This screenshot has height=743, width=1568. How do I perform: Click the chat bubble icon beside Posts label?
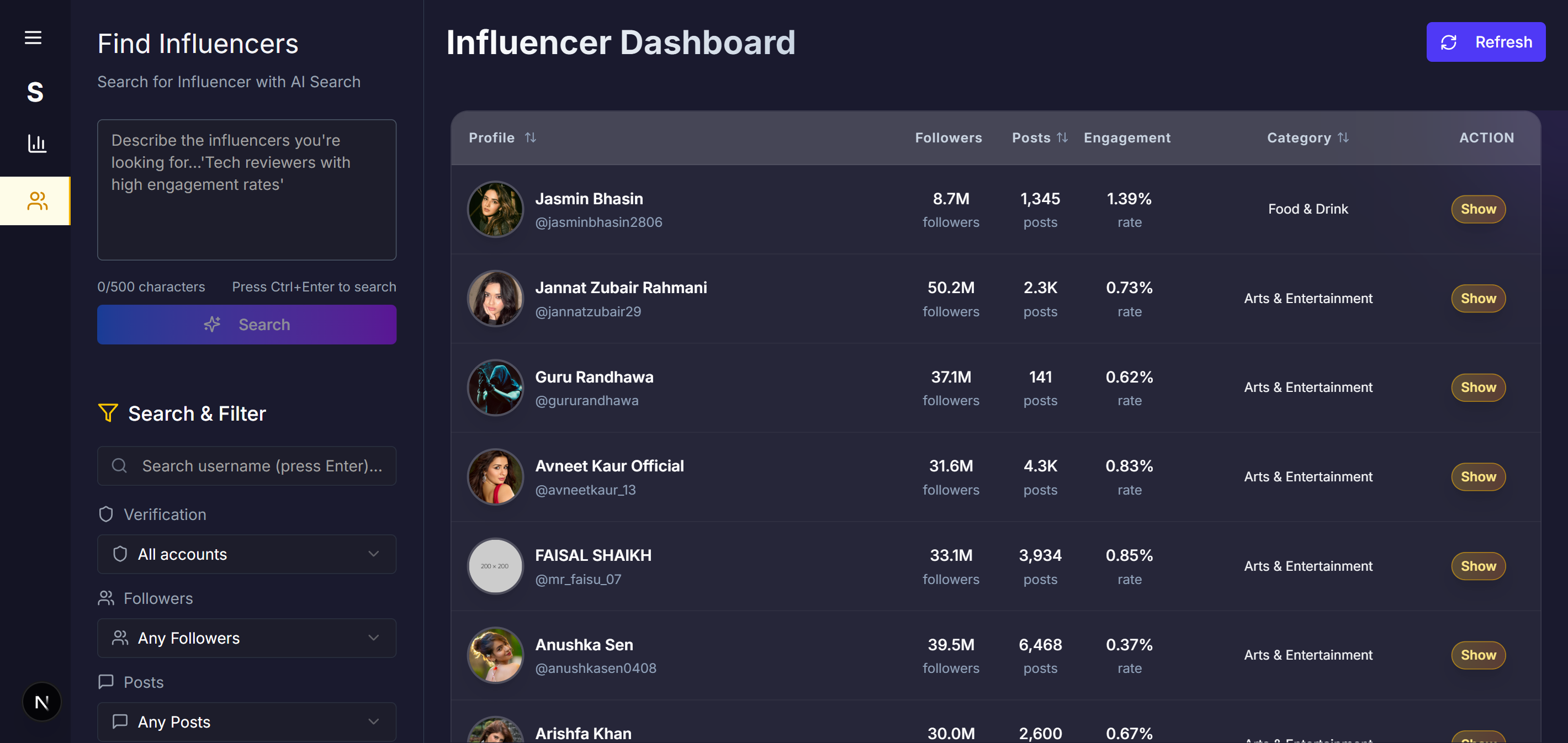[106, 682]
